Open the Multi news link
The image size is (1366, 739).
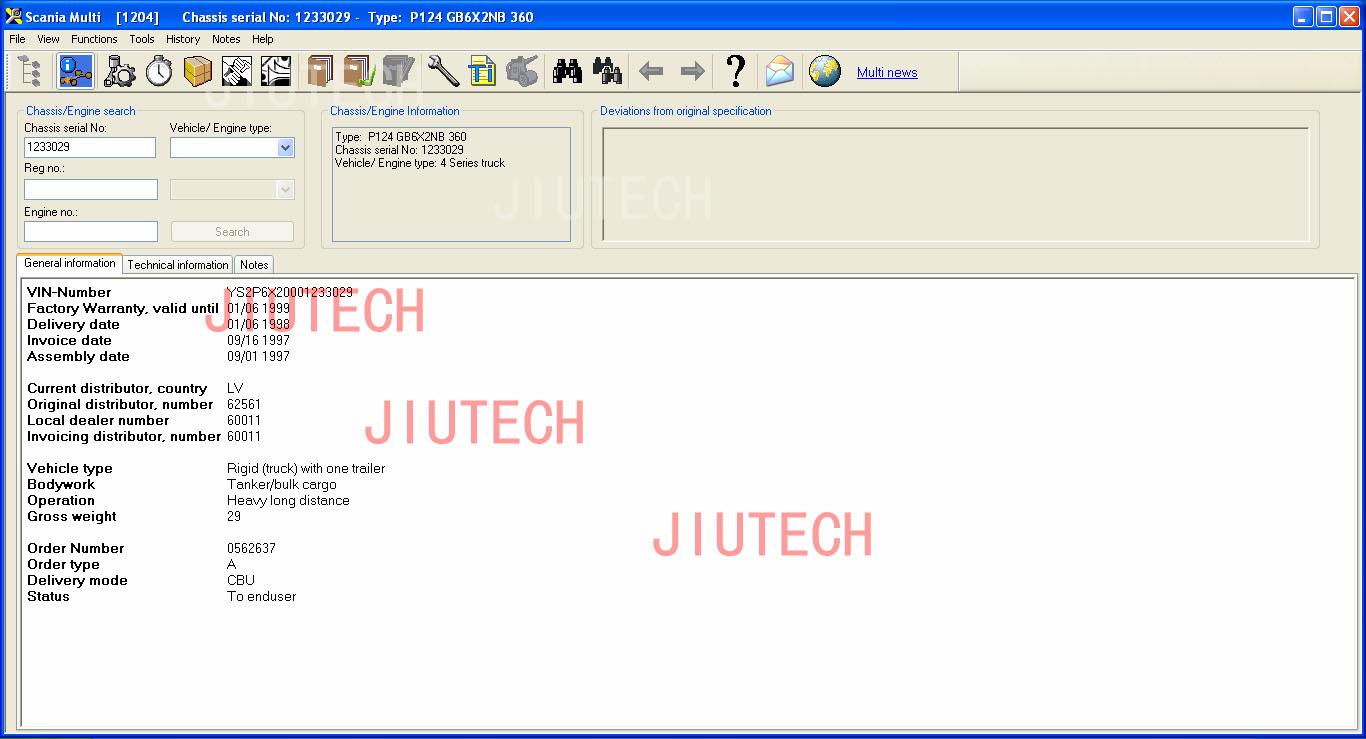pyautogui.click(x=887, y=72)
